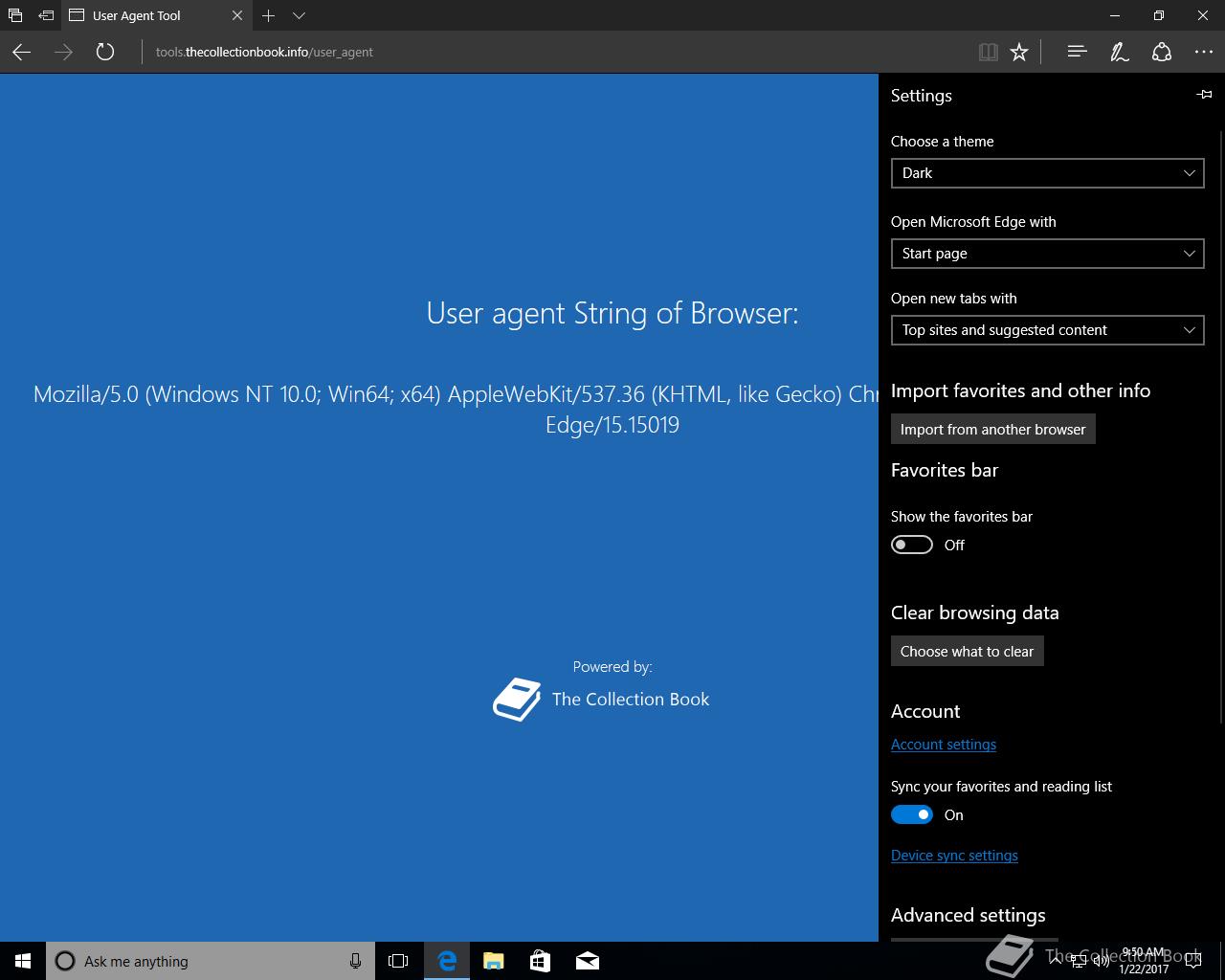This screenshot has width=1225, height=980.
Task: Add page to favorites star
Action: (1019, 53)
